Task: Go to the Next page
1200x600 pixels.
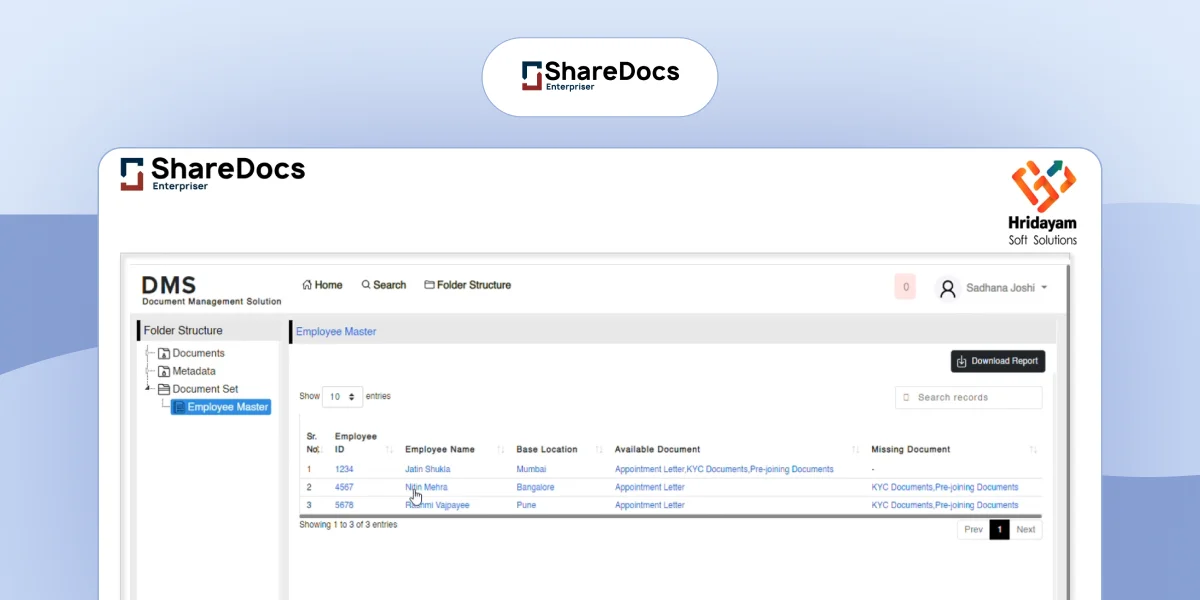Action: (1026, 530)
